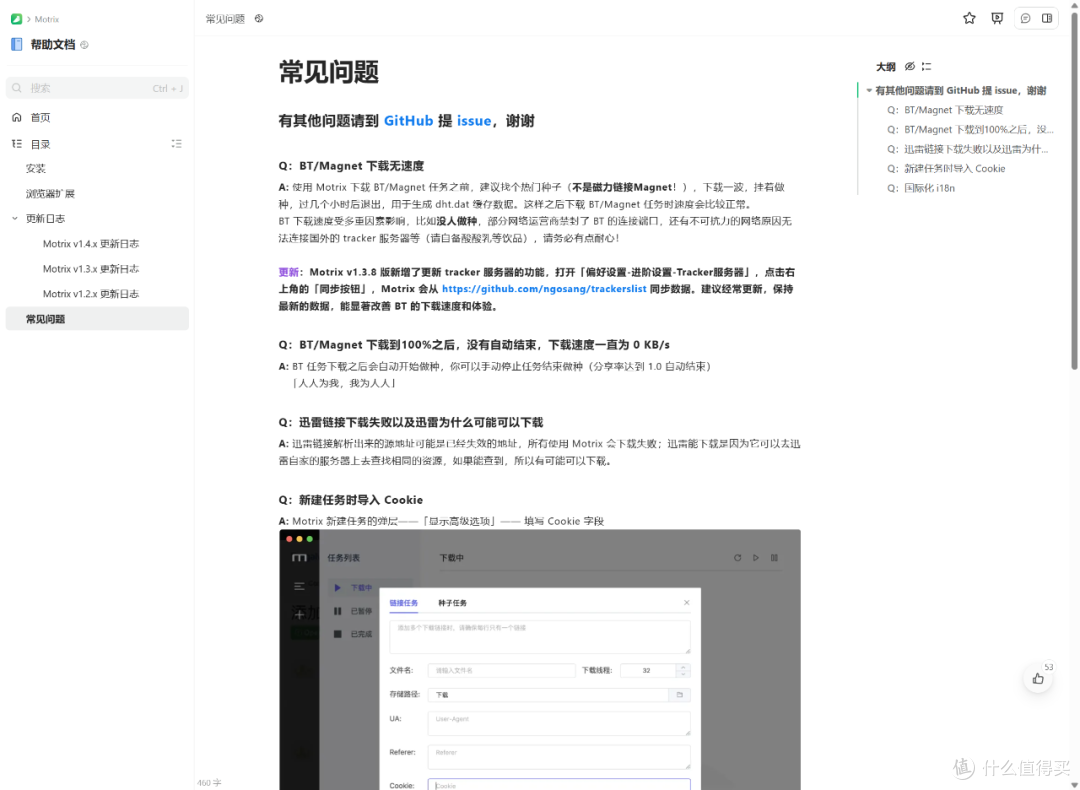Image resolution: width=1080 pixels, height=790 pixels.
Task: Click the pause-all icon in Motrix screenshot
Action: click(x=774, y=558)
